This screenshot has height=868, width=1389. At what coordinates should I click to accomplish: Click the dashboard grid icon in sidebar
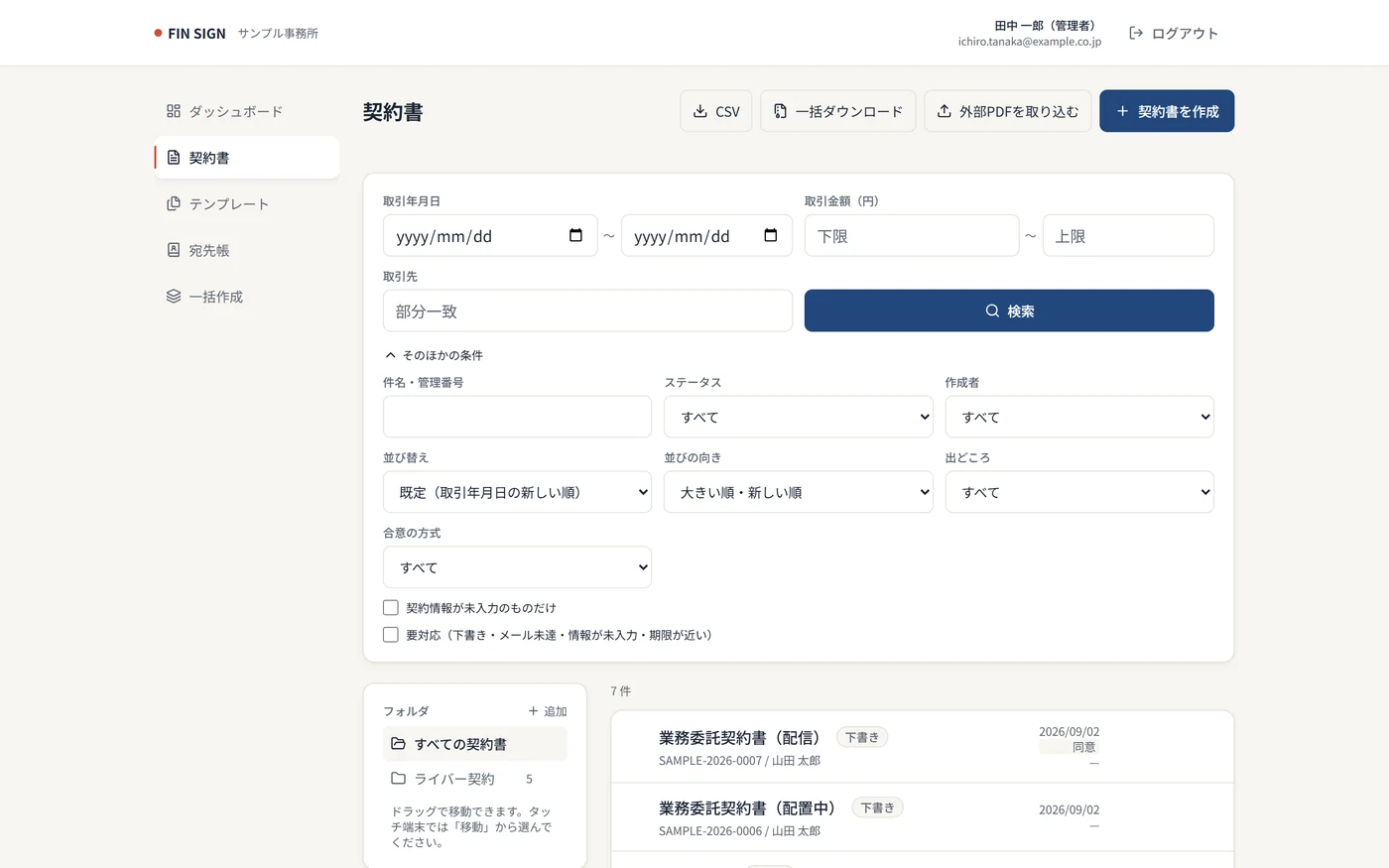point(174,111)
